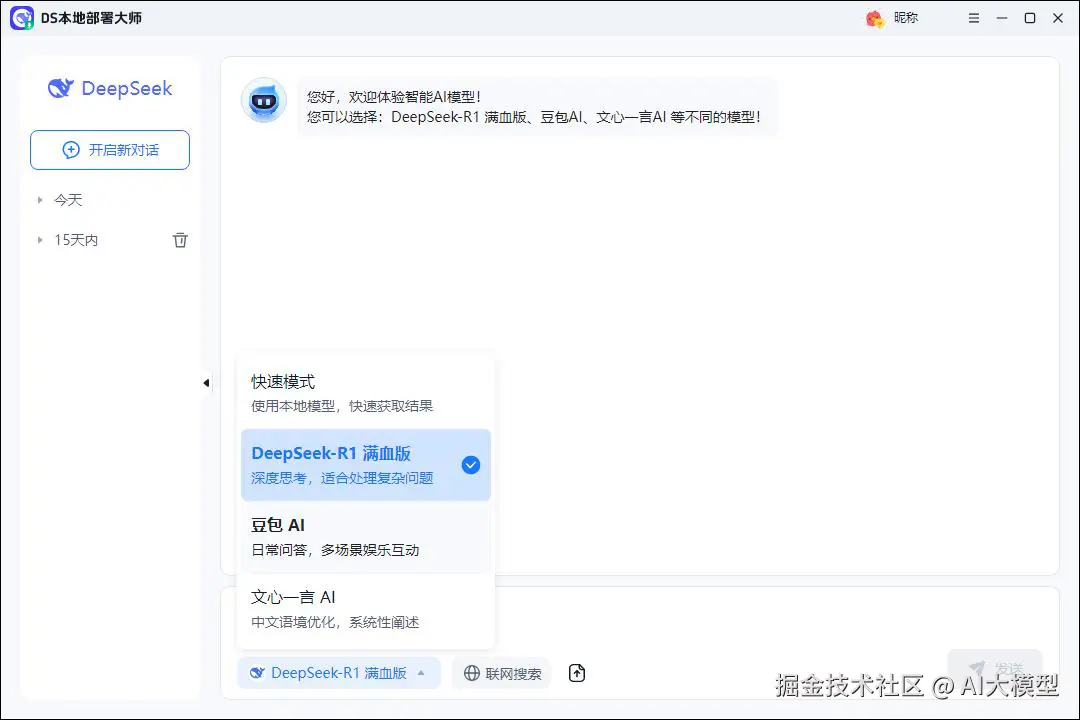This screenshot has height=720, width=1080.
Task: Minimize the DS本地部署大师 window
Action: pos(1001,18)
